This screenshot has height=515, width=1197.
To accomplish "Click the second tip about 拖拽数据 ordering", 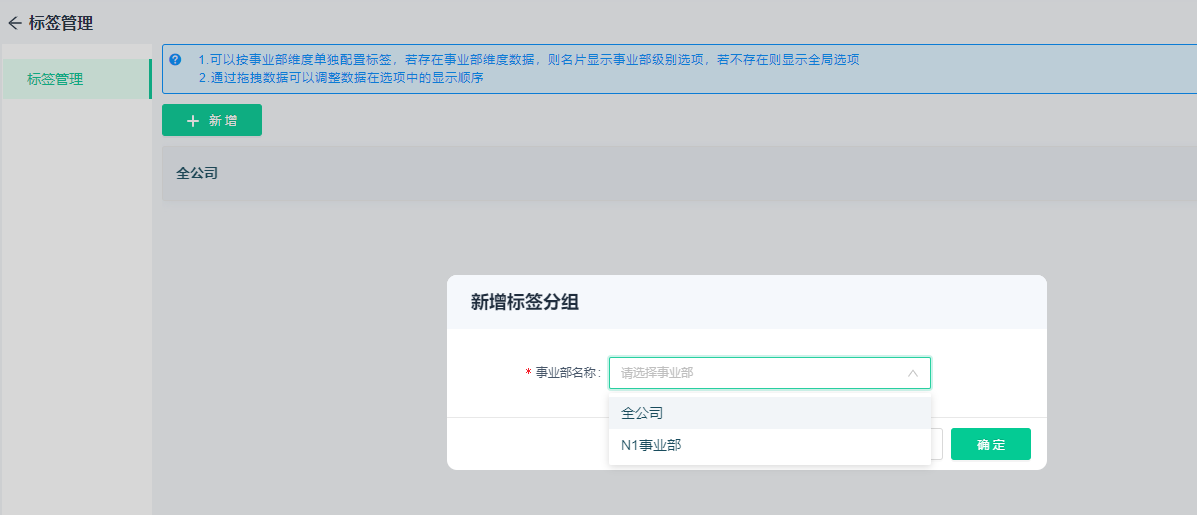I will tap(341, 78).
